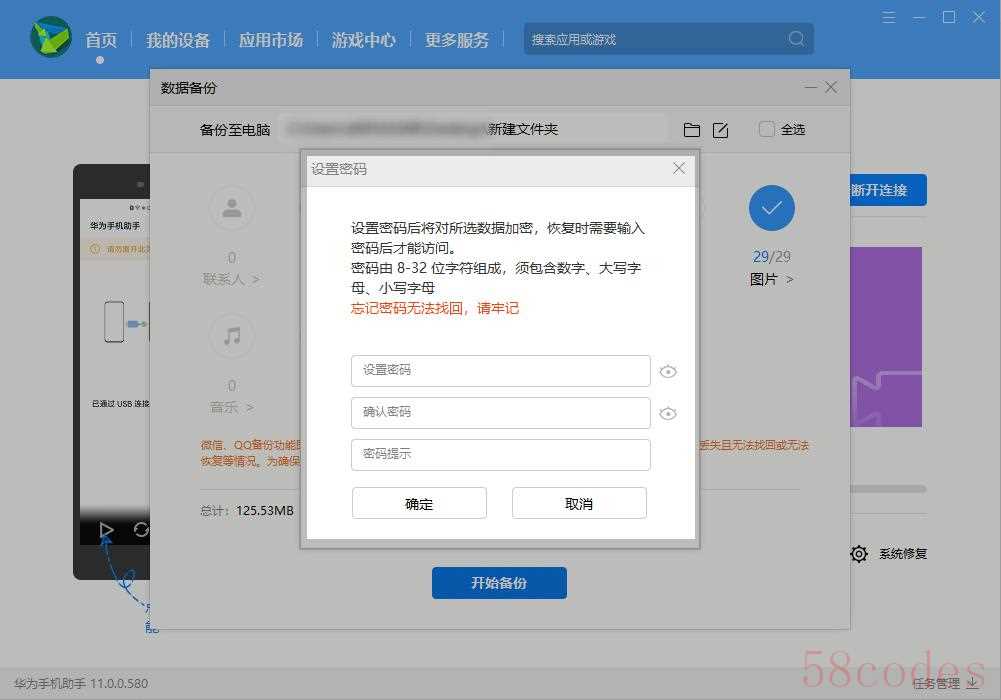Screen dimensions: 1001x700
Task: Open the hamburger menu in title bar
Action: (889, 17)
